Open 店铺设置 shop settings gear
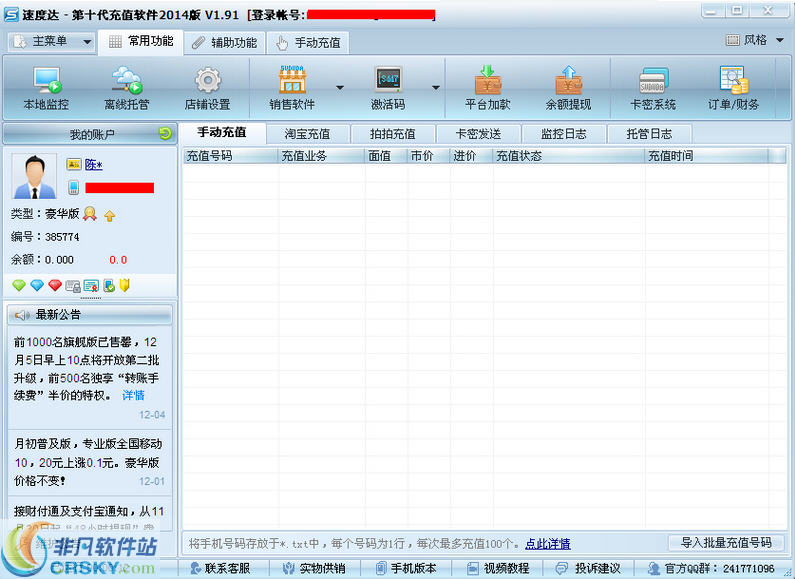 207,88
